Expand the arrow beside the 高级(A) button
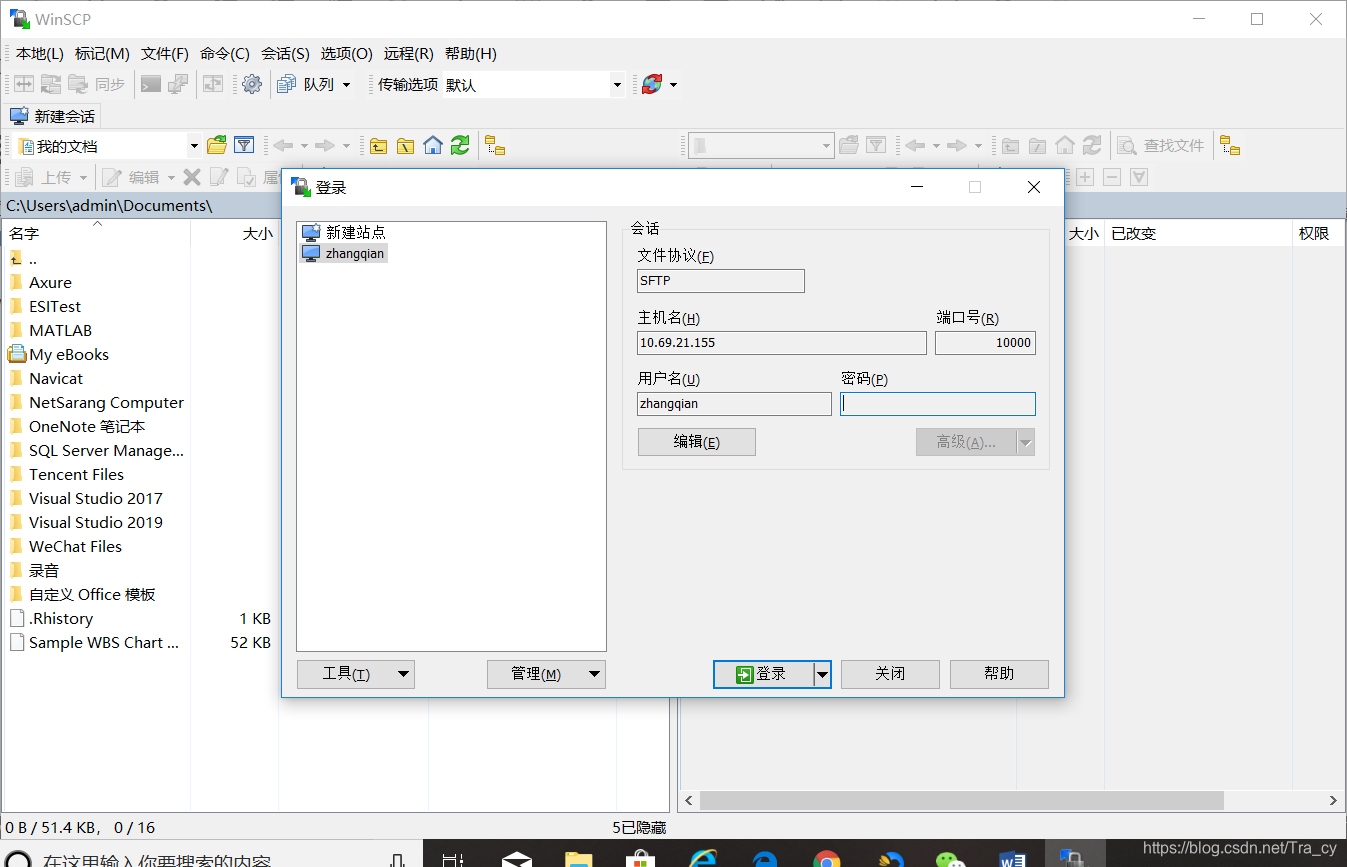This screenshot has width=1347, height=867. point(1026,442)
